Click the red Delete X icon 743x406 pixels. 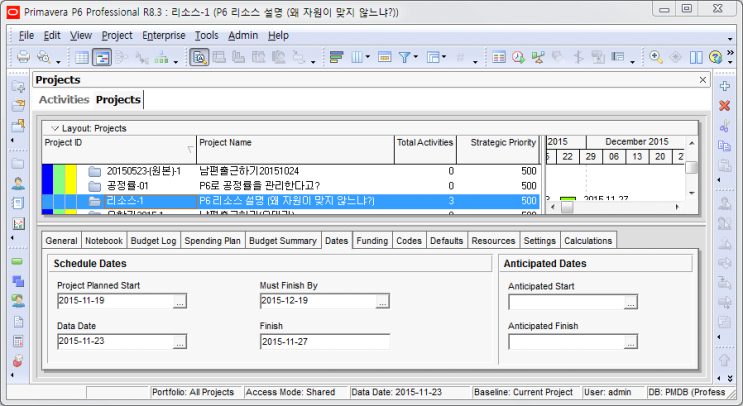(725, 105)
